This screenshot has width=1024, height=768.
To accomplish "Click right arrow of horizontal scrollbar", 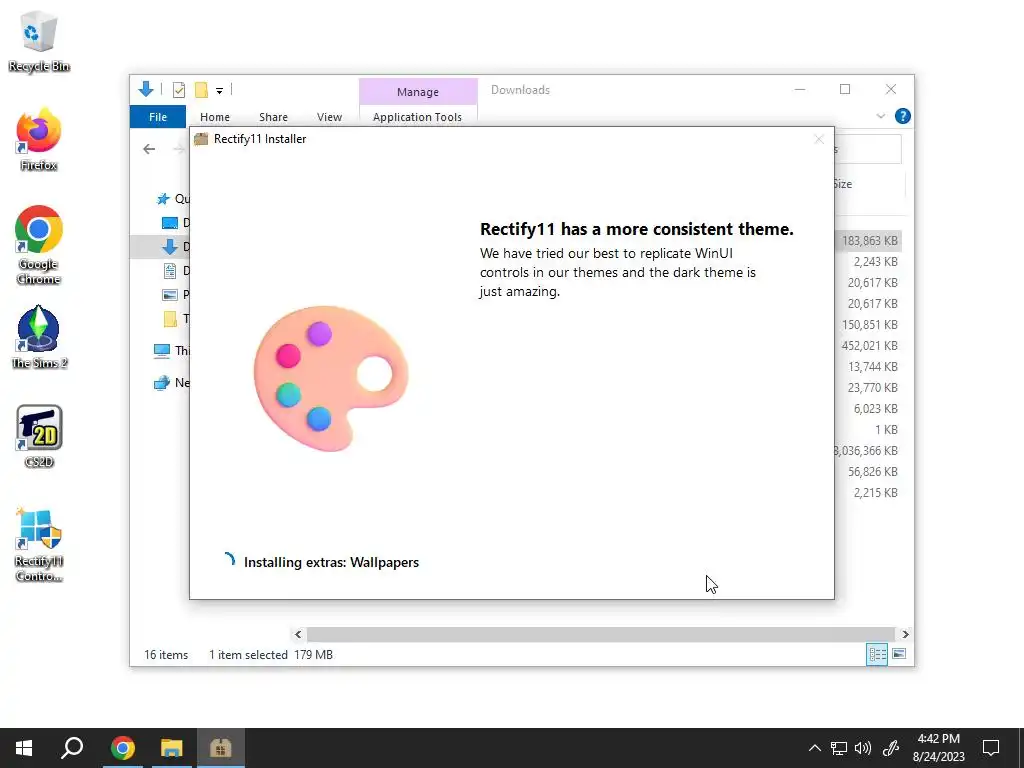I will tap(905, 634).
